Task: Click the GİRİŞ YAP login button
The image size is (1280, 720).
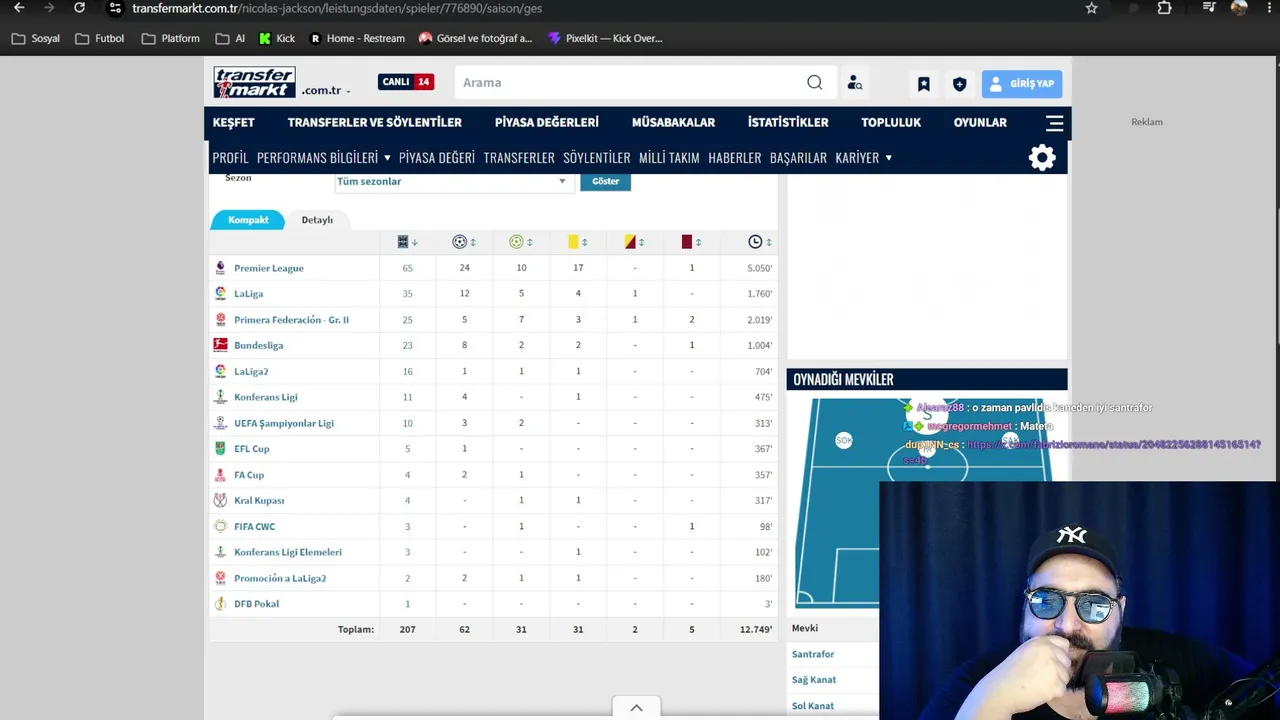Action: click(x=1022, y=84)
